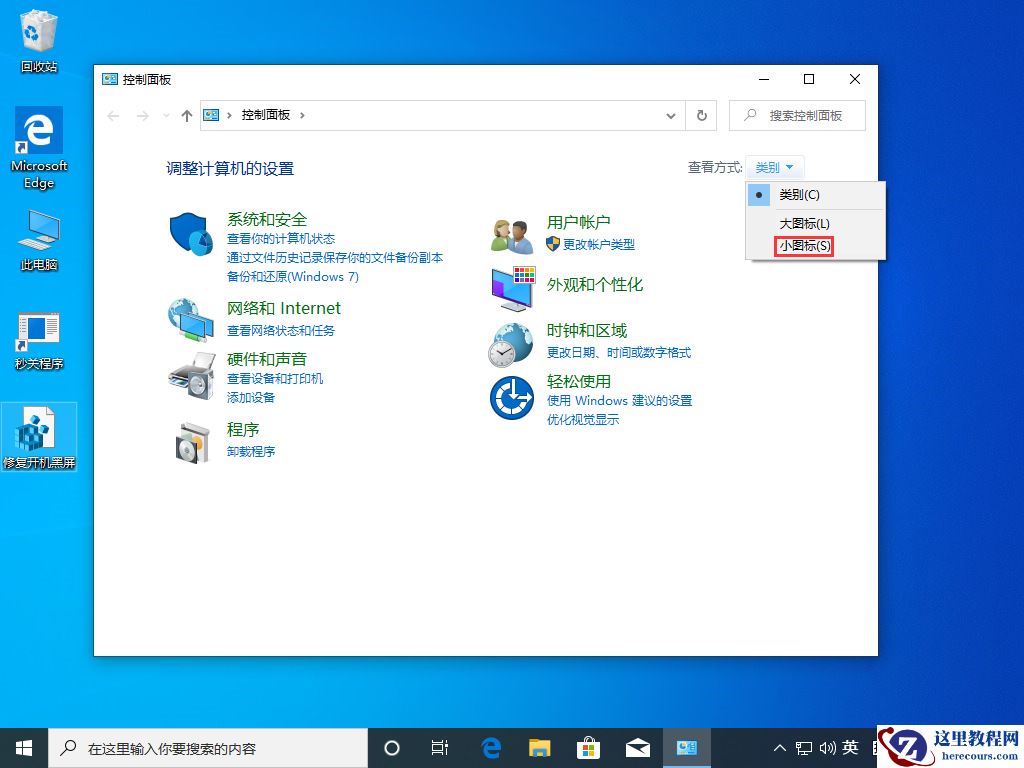The height and width of the screenshot is (768, 1024).
Task: Click the refresh icon in address bar
Action: pyautogui.click(x=701, y=115)
